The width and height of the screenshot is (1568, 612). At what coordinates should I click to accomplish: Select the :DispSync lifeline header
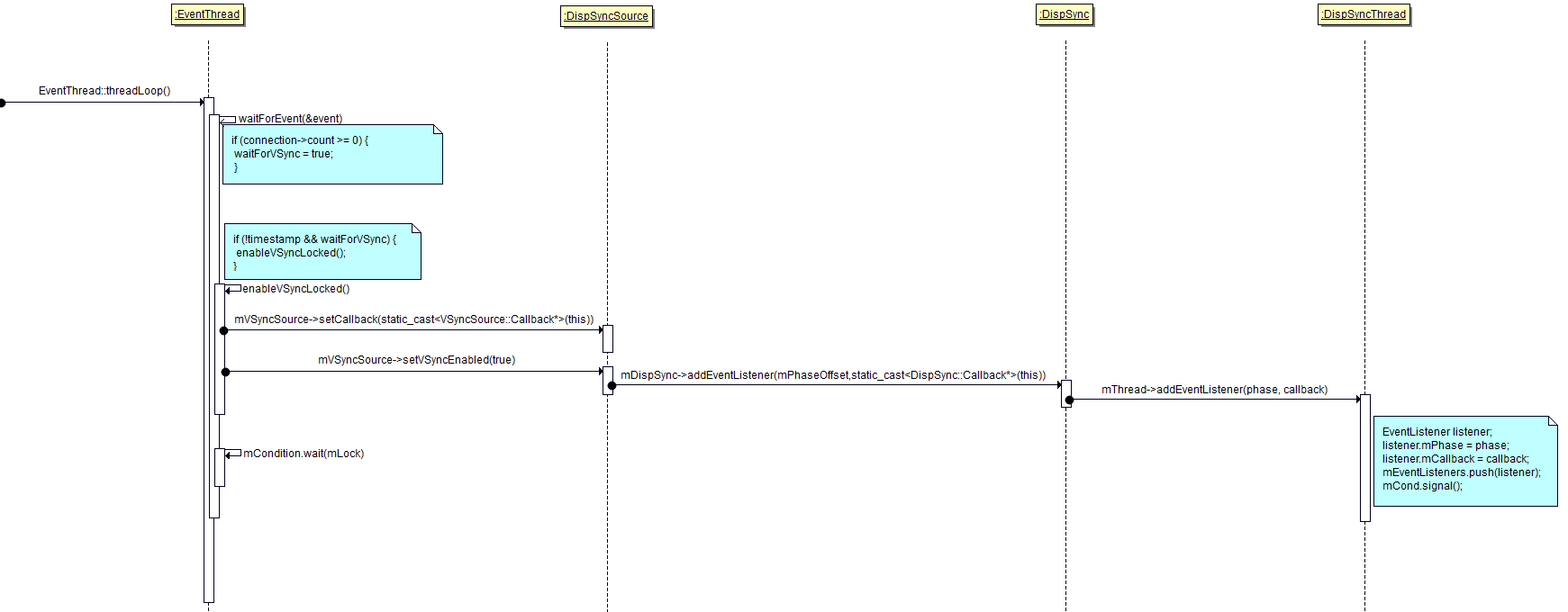coord(1065,14)
